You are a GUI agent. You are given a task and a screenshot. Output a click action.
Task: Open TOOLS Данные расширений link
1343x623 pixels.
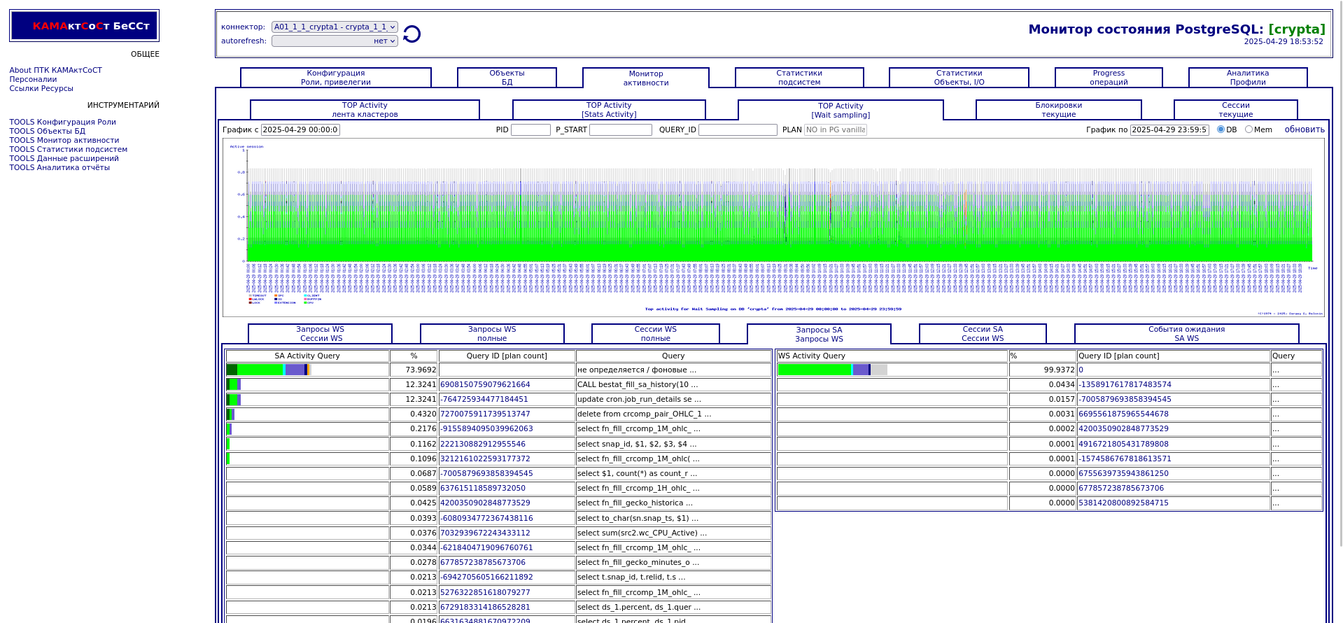click(x=64, y=158)
